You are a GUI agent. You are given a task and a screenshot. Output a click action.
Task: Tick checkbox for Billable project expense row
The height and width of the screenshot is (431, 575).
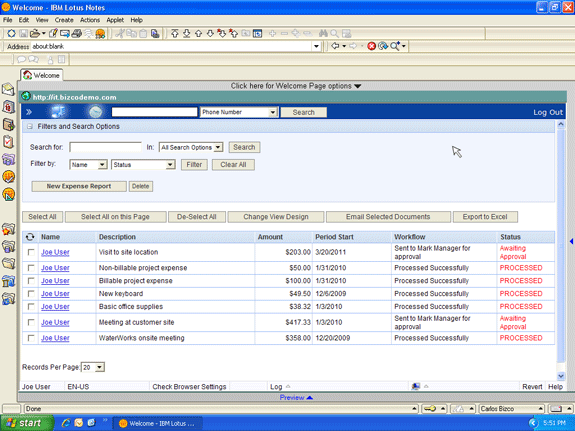point(31,281)
